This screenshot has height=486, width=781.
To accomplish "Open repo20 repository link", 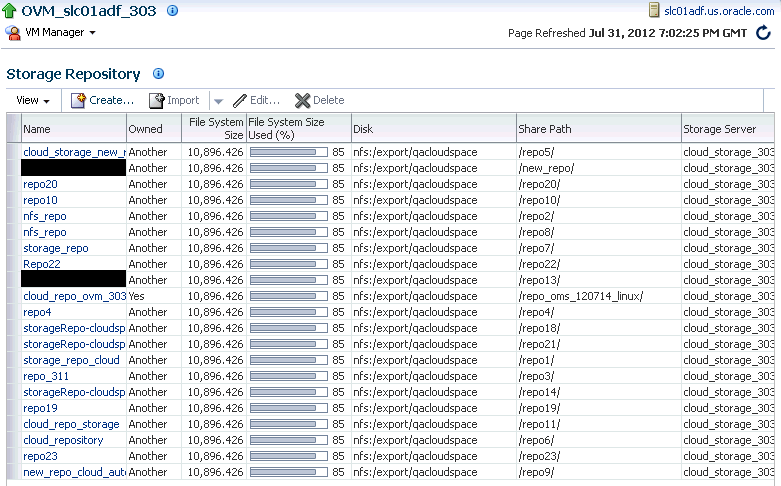I will (x=40, y=184).
